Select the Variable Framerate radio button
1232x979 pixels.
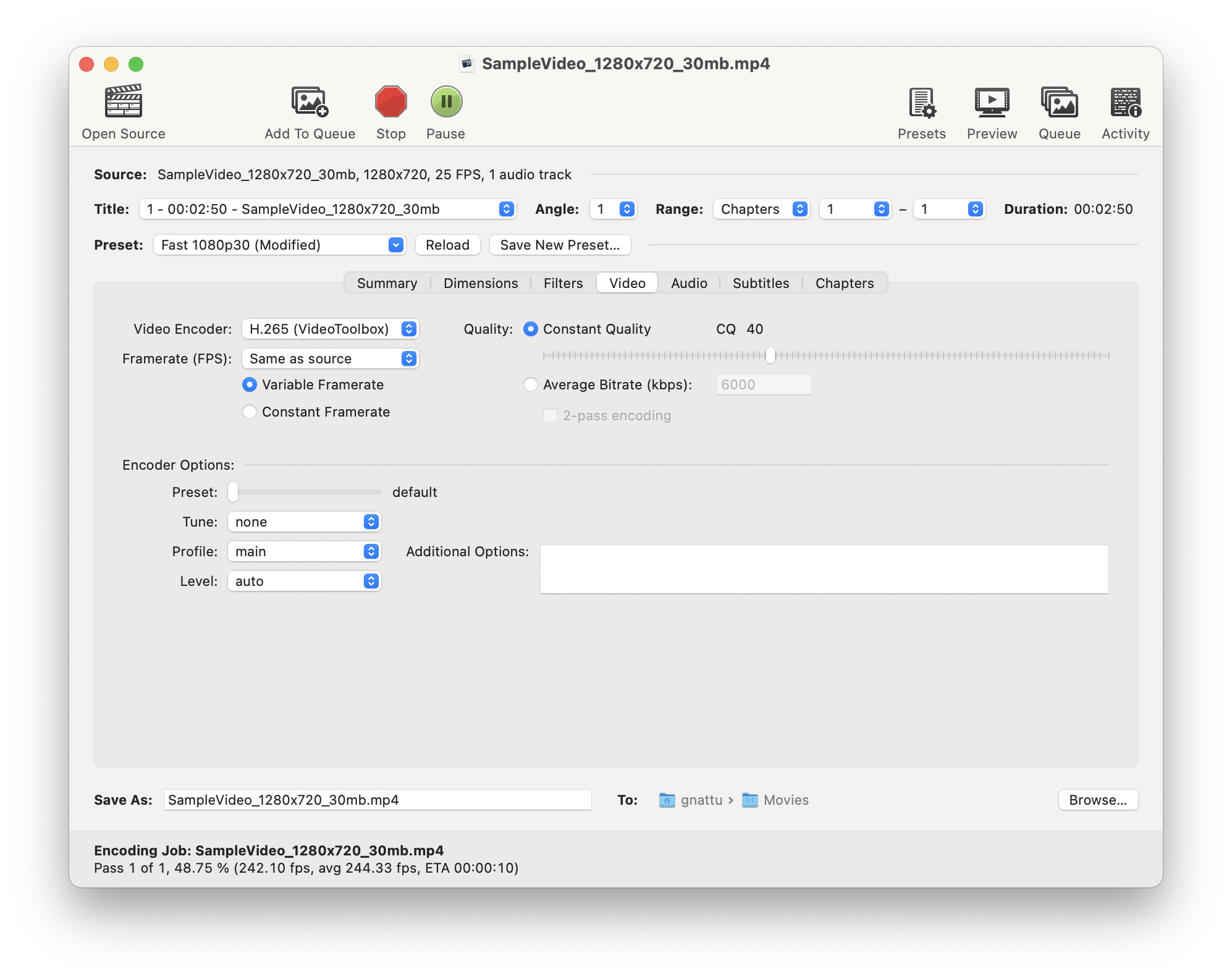[x=250, y=385]
